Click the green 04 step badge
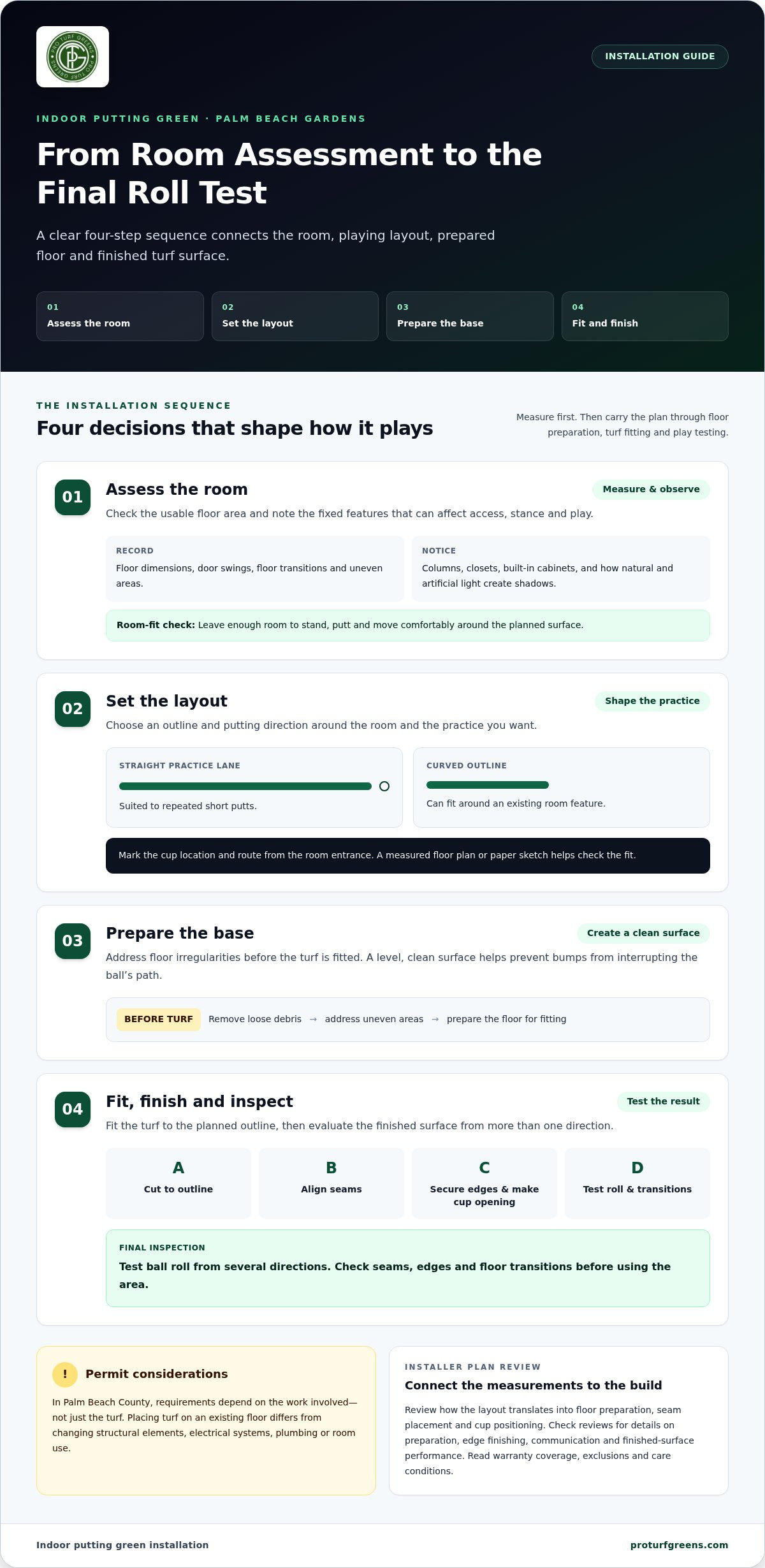Screen dimensions: 765x1568 73,1110
